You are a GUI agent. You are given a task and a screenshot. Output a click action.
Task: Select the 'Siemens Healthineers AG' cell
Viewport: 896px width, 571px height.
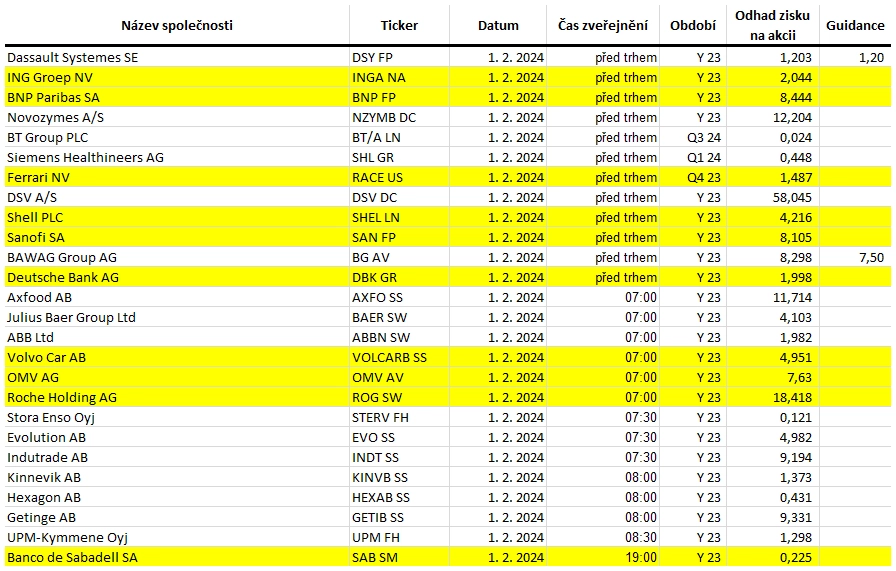(x=177, y=157)
